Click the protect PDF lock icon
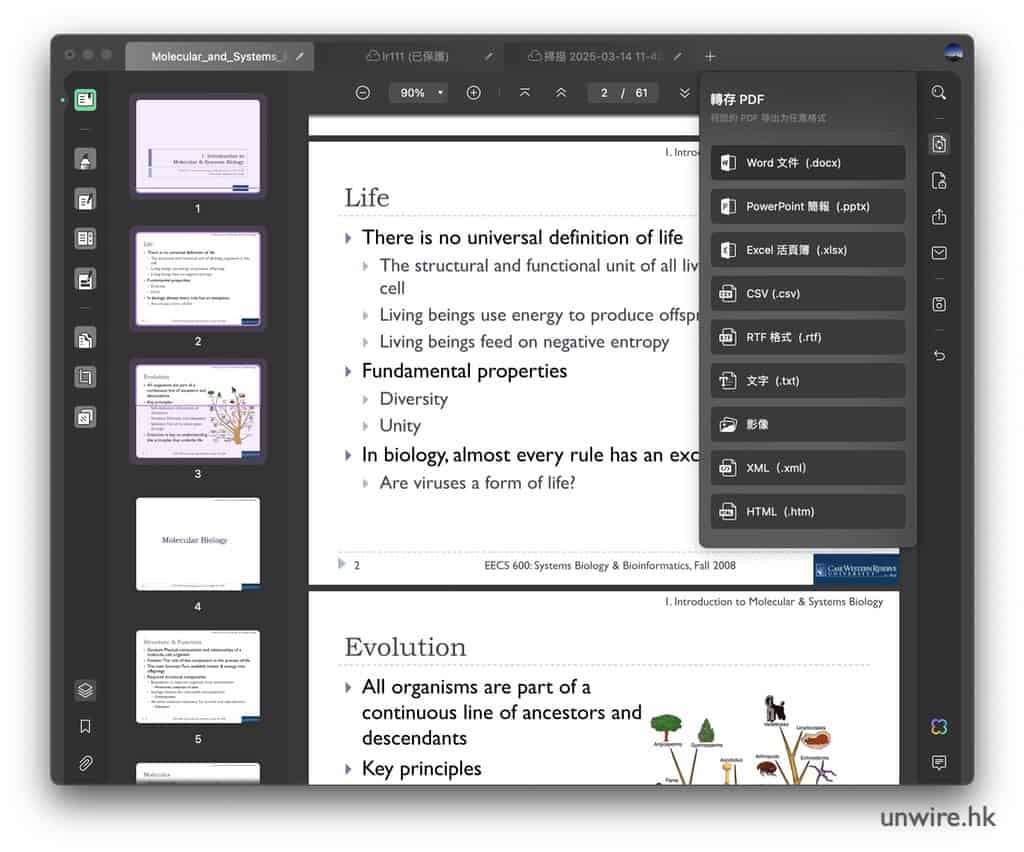This screenshot has width=1024, height=852. click(938, 181)
